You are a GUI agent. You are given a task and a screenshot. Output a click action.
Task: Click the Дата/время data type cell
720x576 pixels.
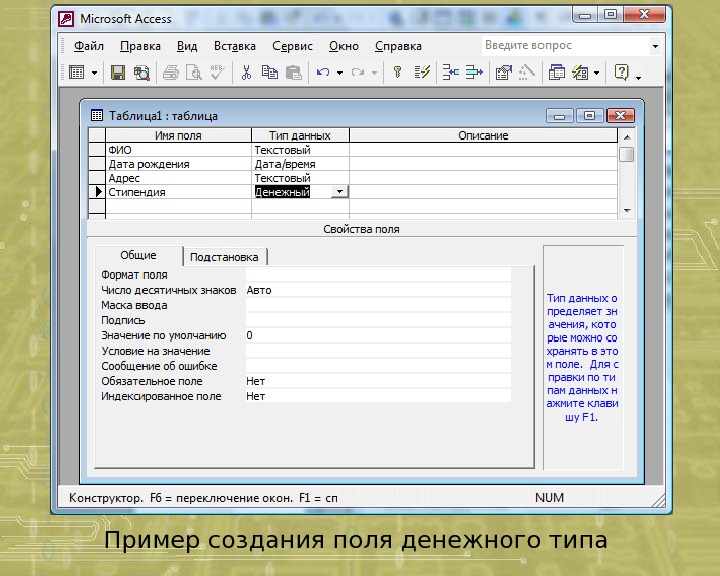click(300, 164)
